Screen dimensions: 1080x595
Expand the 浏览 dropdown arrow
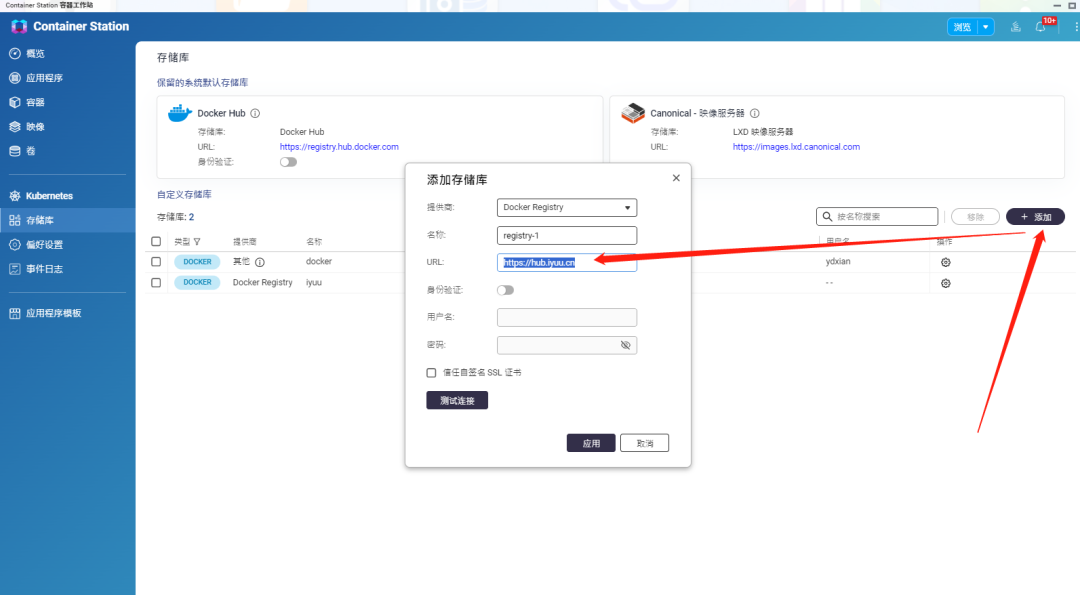[986, 27]
